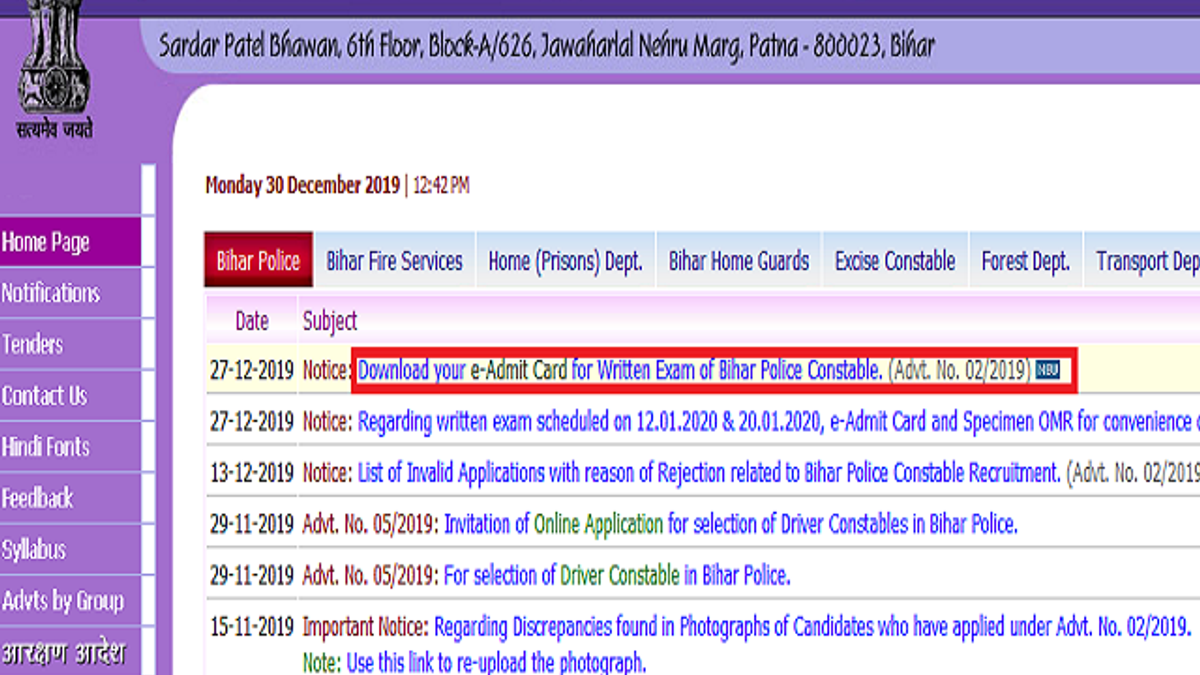The width and height of the screenshot is (1200, 675).
Task: Click the NEW badge beside the admit card notice
Action: pyautogui.click(x=1047, y=371)
